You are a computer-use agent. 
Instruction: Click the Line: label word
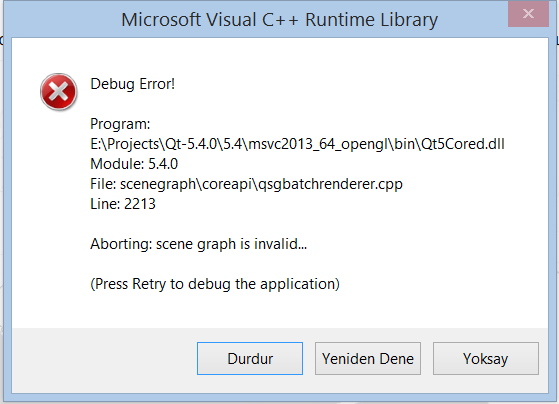point(105,204)
